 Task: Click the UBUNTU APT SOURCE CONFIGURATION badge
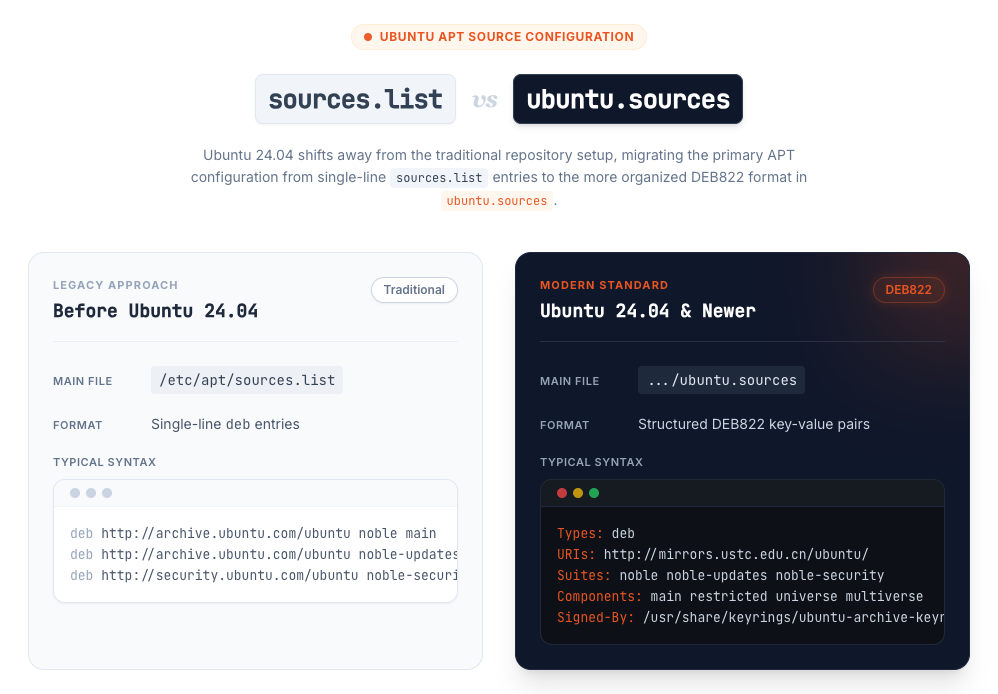point(498,37)
